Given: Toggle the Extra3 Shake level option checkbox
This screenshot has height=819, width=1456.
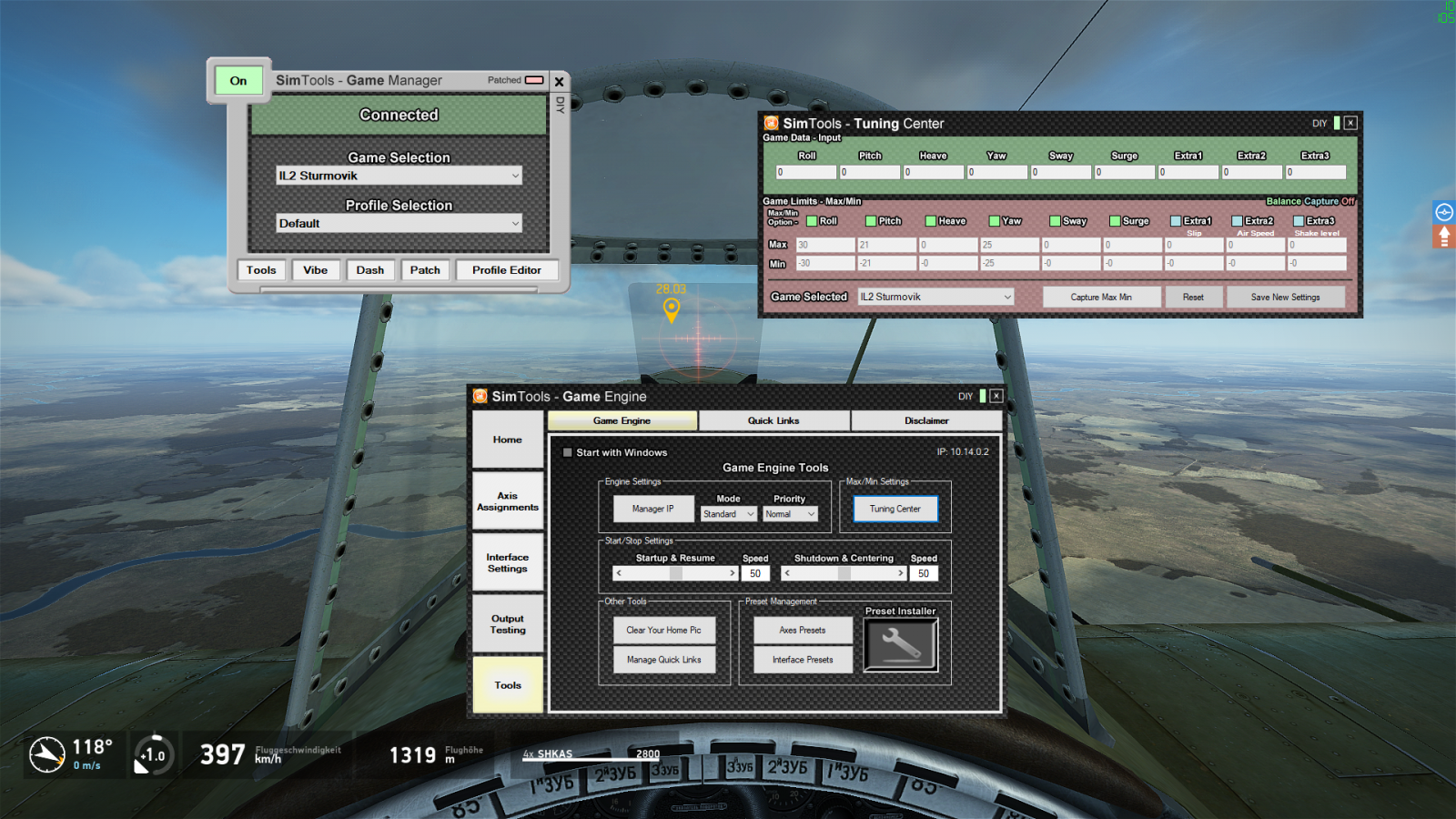Looking at the screenshot, I should (x=1299, y=221).
